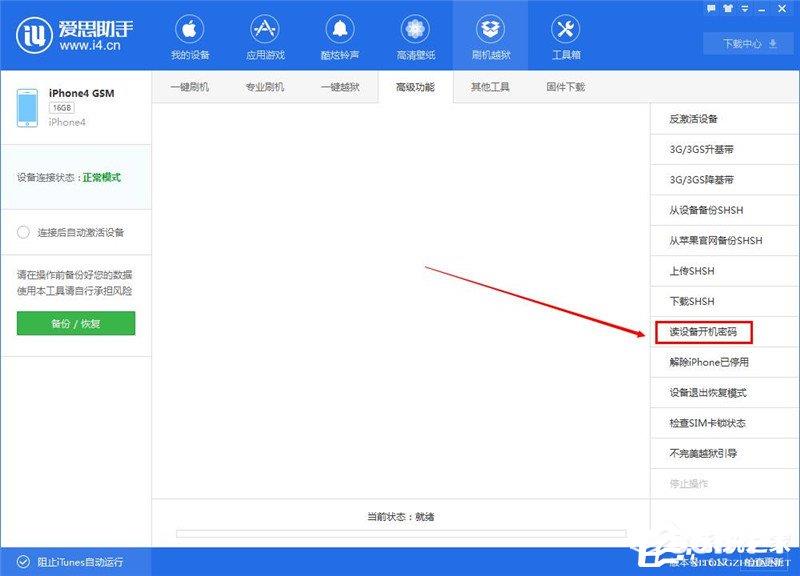Click 解除iPhone已停用
This screenshot has width=800, height=576.
click(x=724, y=362)
